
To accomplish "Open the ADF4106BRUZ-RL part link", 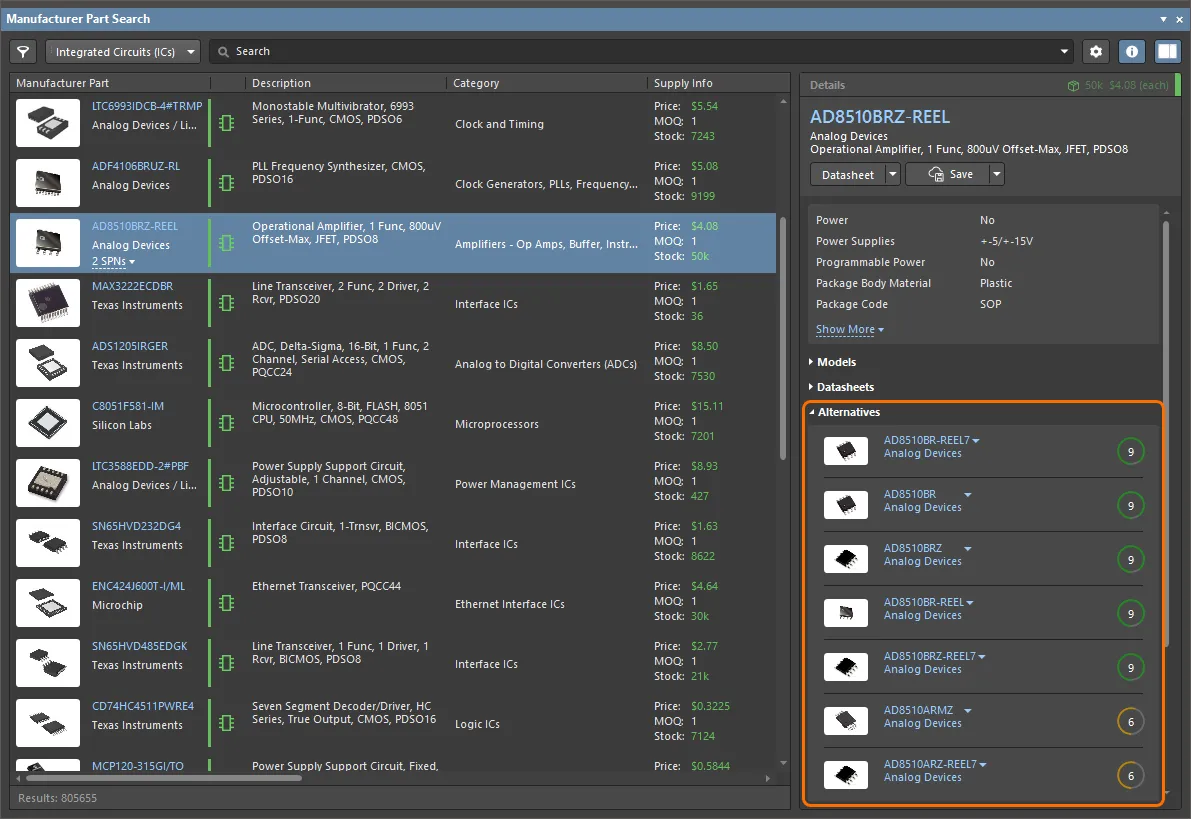I will tap(136, 166).
